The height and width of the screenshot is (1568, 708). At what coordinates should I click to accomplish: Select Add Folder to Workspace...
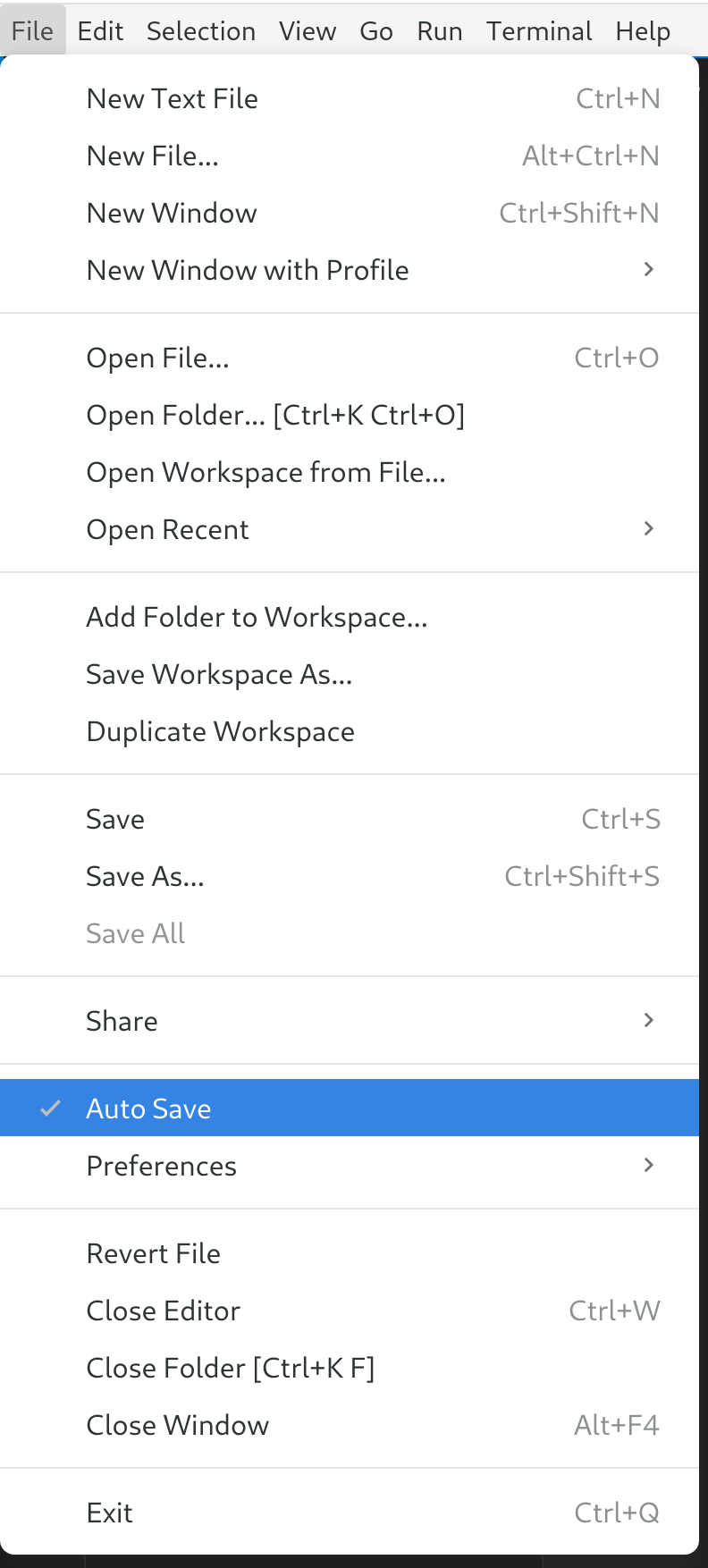tap(257, 617)
